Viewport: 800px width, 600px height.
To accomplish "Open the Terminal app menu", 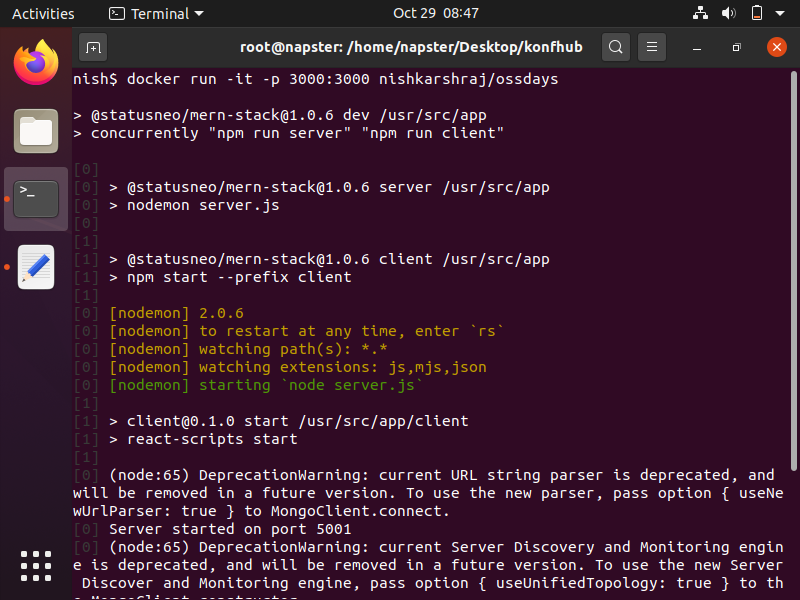I will (x=156, y=14).
